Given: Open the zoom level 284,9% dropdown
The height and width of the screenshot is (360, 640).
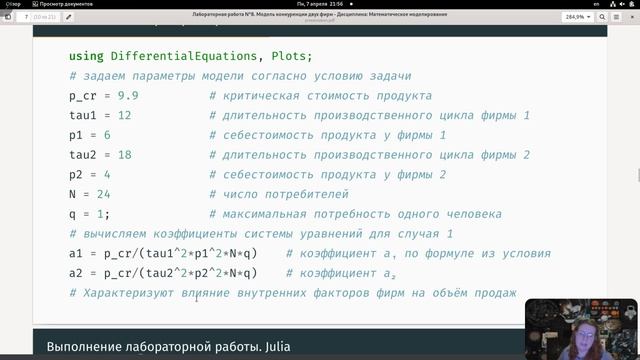Looking at the screenshot, I should click(x=578, y=17).
